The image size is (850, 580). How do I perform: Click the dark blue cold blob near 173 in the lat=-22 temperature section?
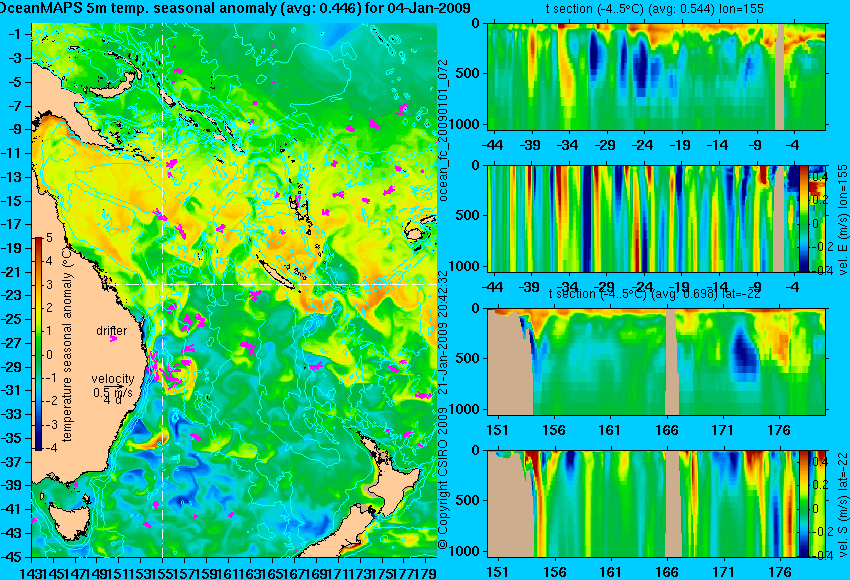coord(743,353)
